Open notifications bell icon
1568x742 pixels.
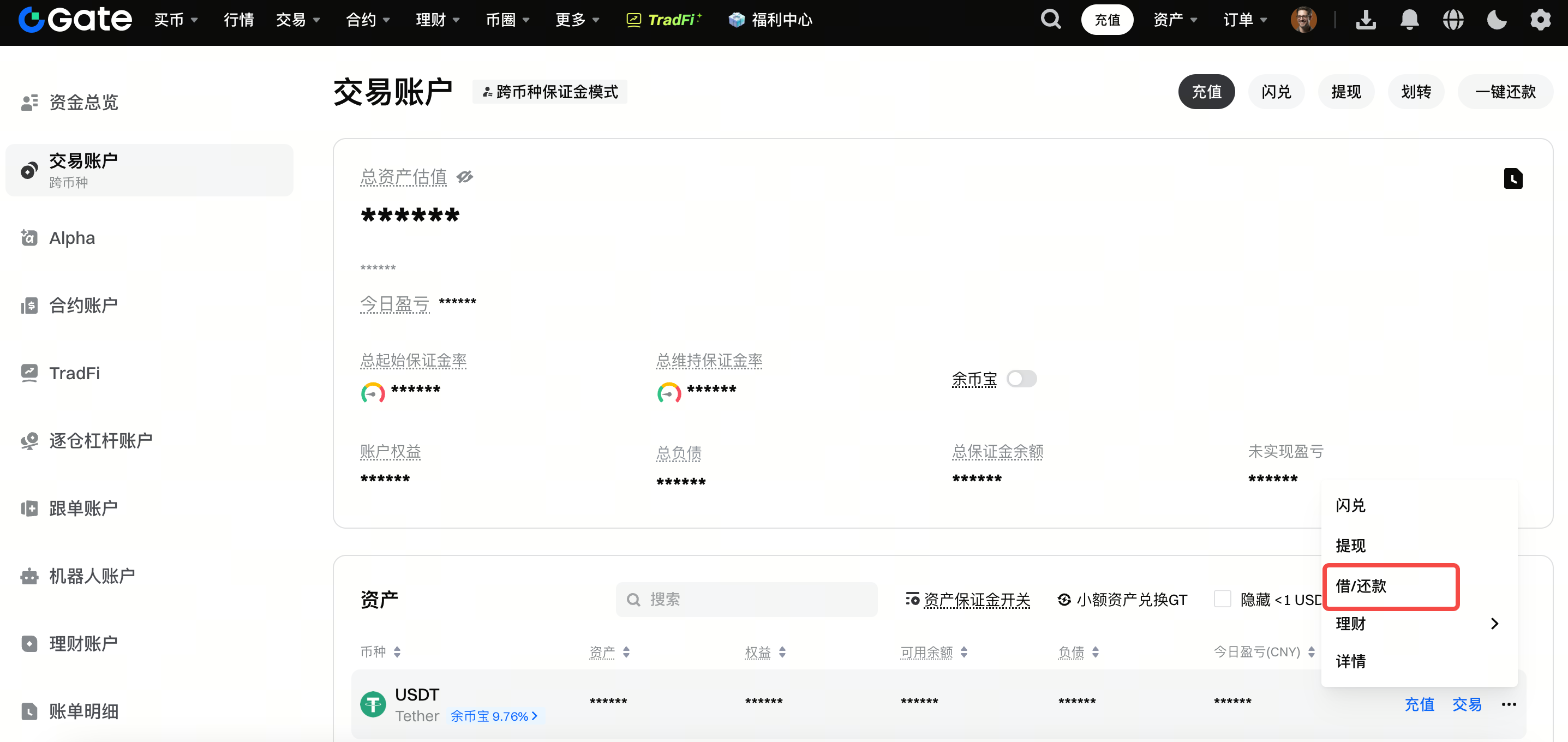tap(1409, 20)
